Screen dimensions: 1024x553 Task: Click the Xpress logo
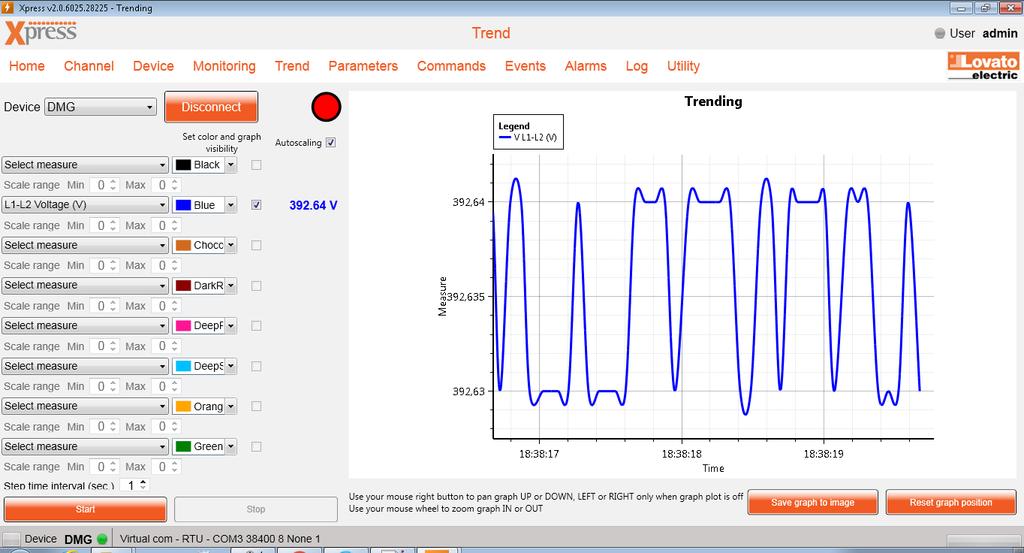[x=40, y=33]
